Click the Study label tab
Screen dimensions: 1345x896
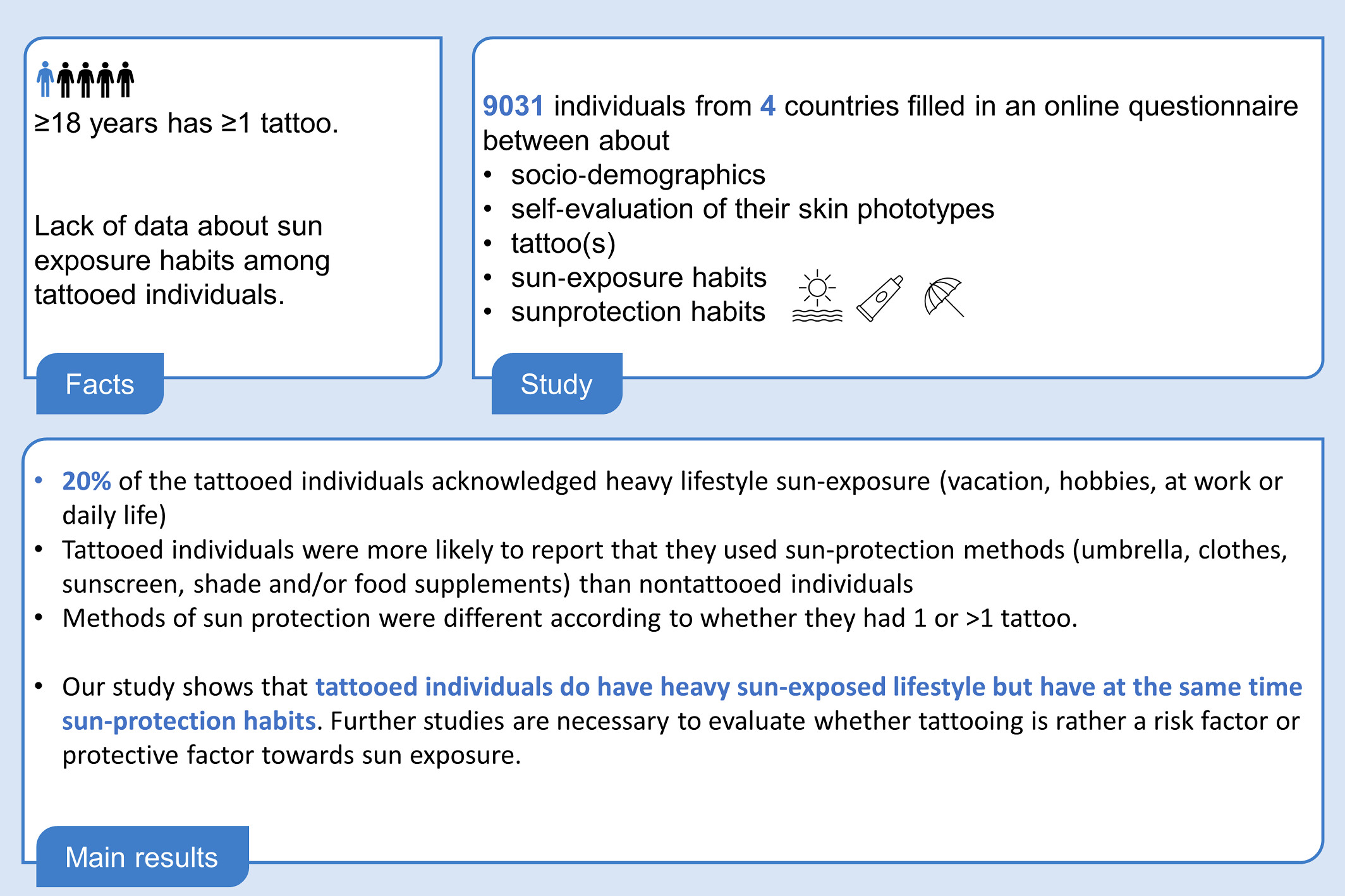click(556, 384)
